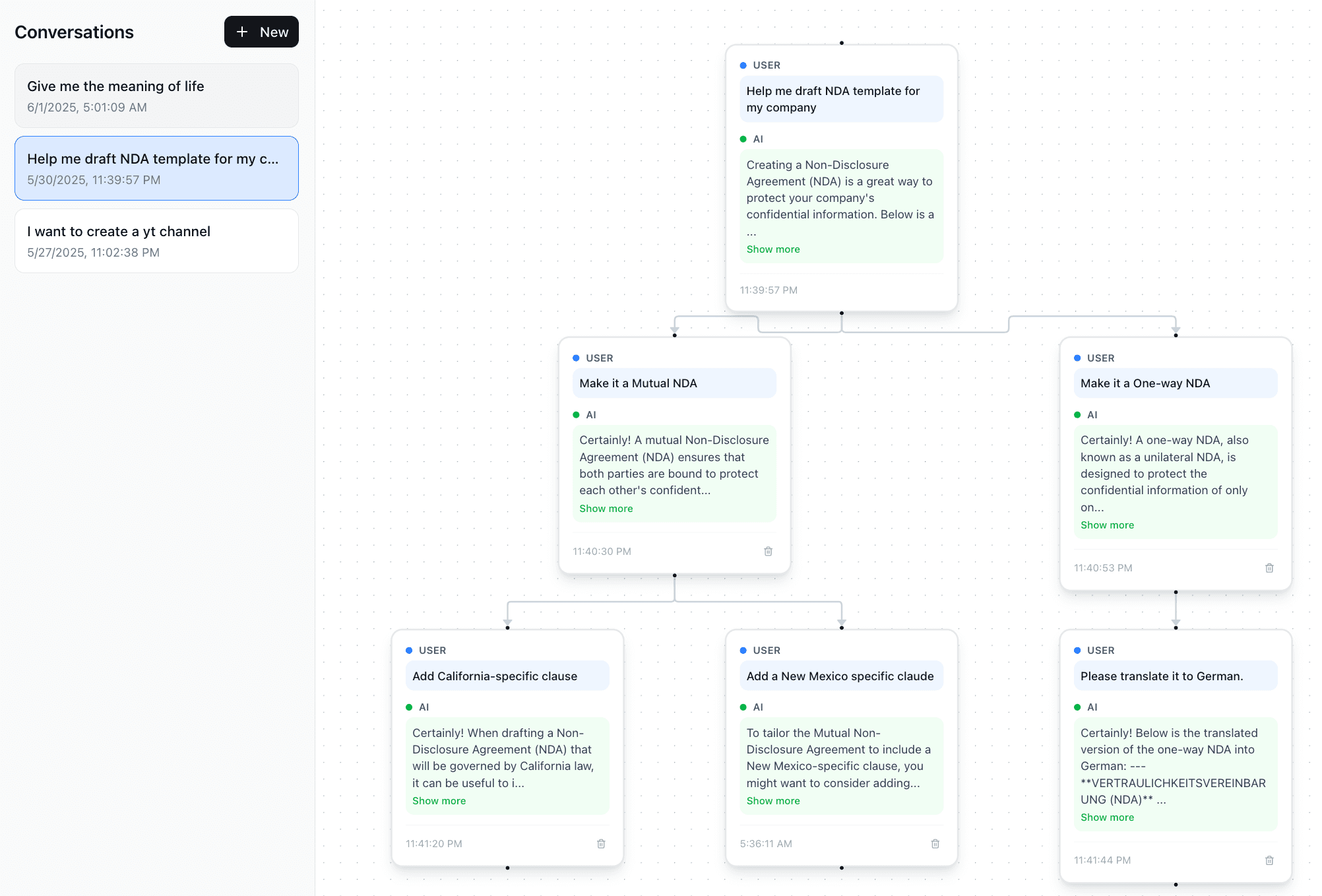This screenshot has width=1322, height=896.
Task: Click bottom handle of 'Add California-specific clause' node
Action: click(507, 868)
